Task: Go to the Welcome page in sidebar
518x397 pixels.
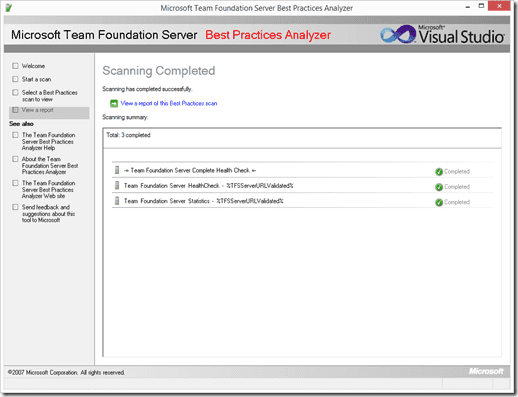Action: tap(33, 66)
